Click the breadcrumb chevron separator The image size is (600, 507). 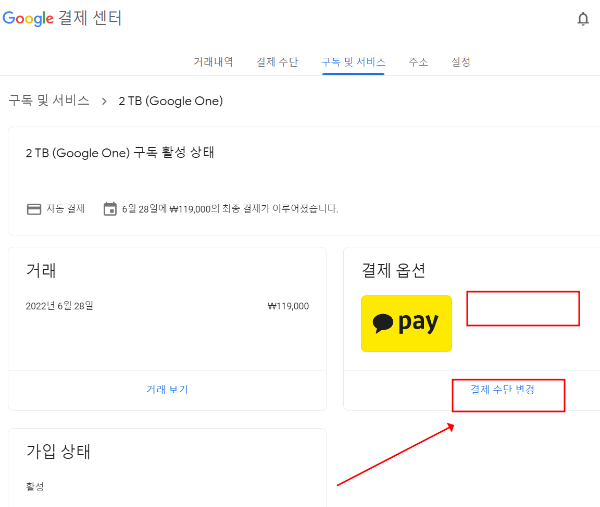click(x=104, y=101)
